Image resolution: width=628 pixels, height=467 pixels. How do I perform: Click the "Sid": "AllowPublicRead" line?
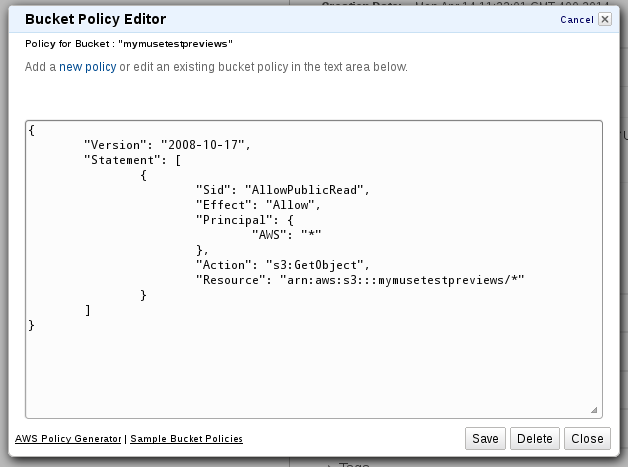tap(283, 190)
